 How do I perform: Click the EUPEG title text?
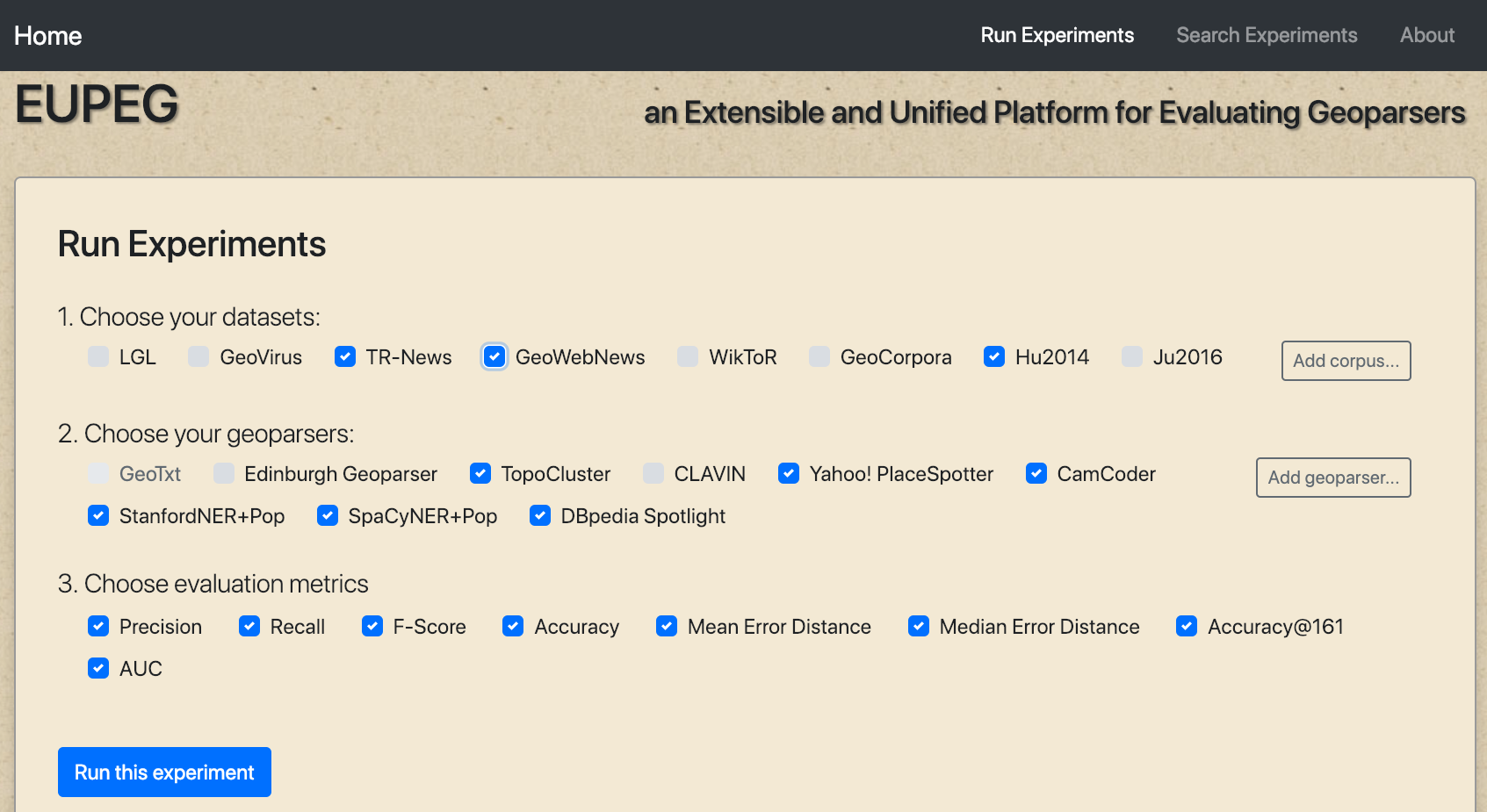coord(97,104)
